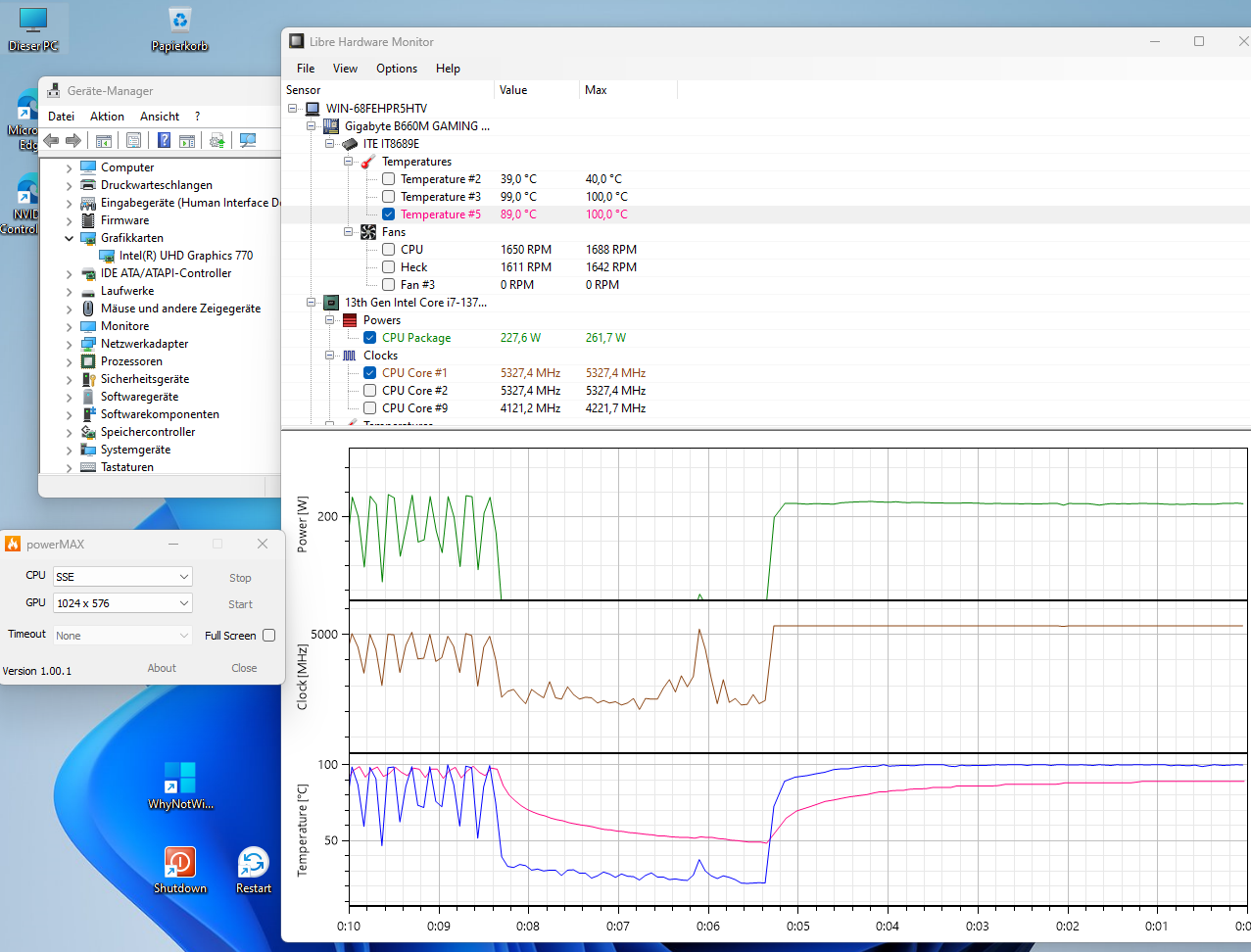The image size is (1251, 952).
Task: Check the Fan #3 checkbox
Action: click(x=388, y=285)
